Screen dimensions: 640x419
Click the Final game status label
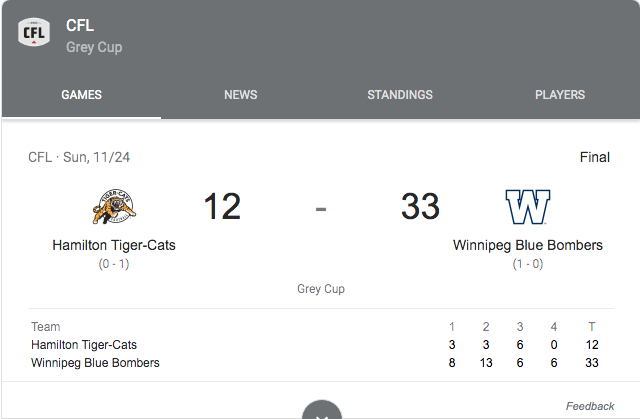[x=595, y=157]
